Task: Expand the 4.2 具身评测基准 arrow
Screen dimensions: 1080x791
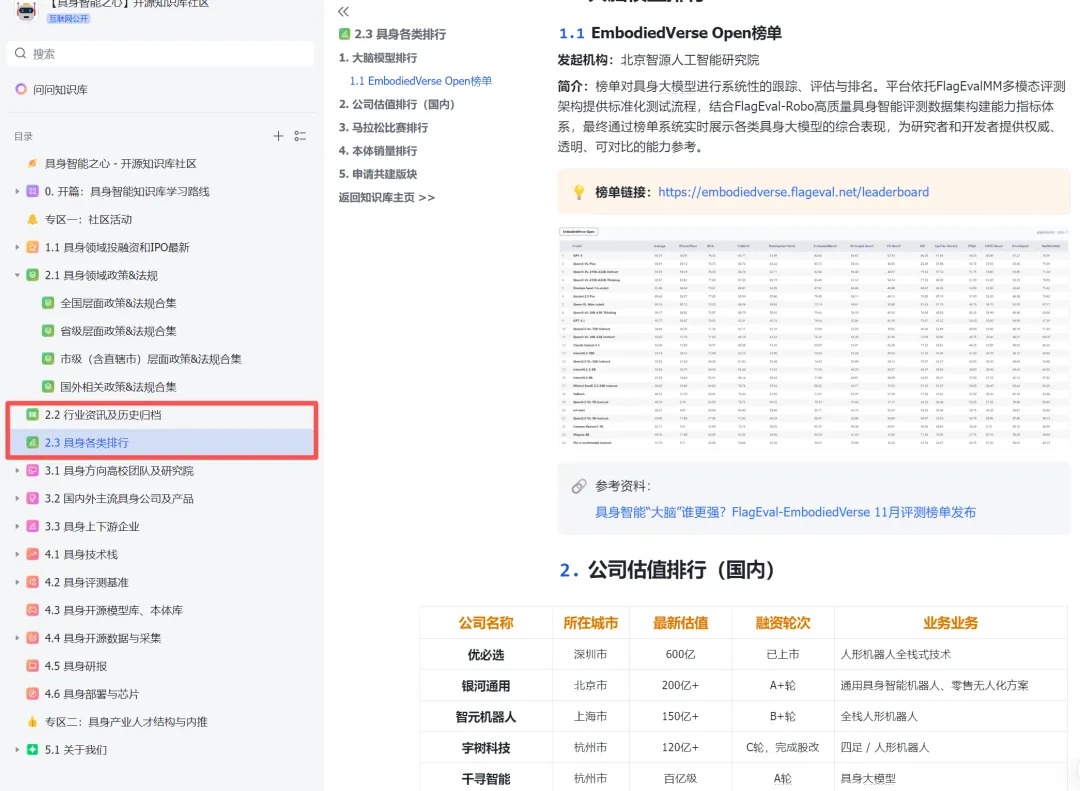Action: click(17, 582)
